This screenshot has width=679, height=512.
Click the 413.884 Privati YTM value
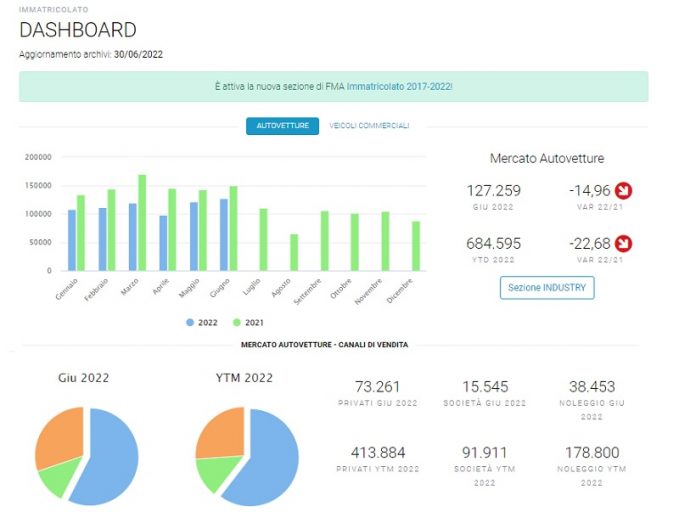point(378,453)
